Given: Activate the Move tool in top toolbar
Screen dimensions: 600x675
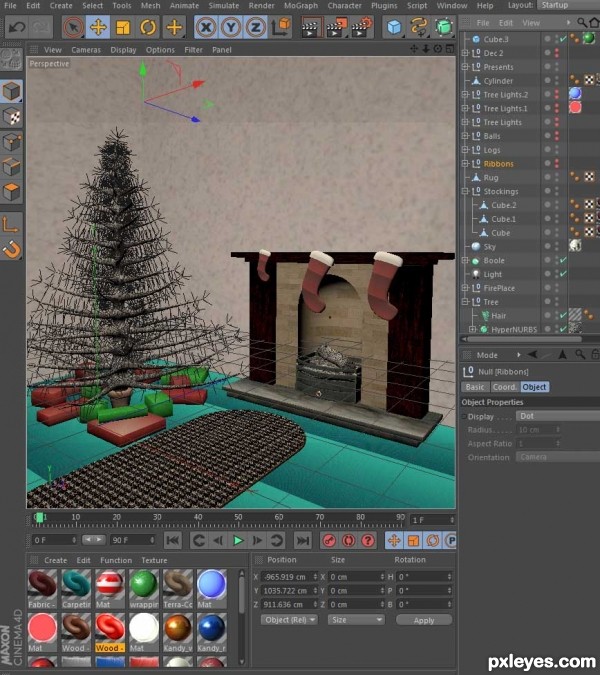Looking at the screenshot, I should coord(98,28).
